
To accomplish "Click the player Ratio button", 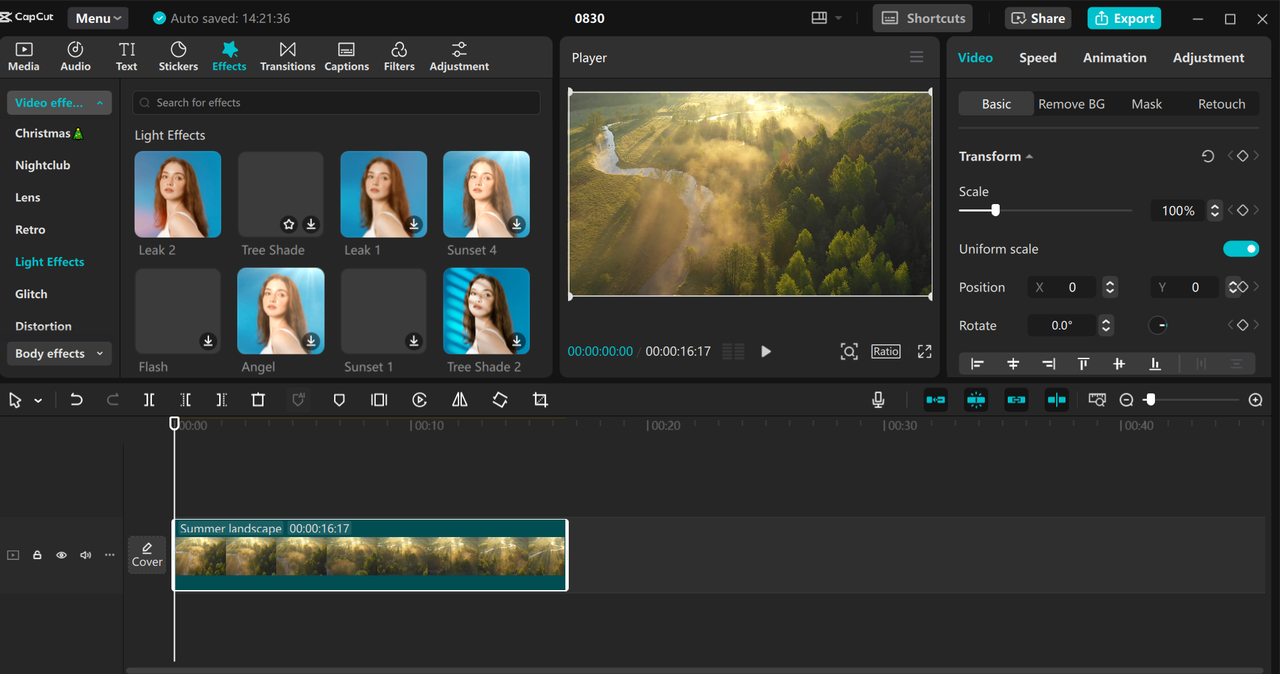I will 886,351.
